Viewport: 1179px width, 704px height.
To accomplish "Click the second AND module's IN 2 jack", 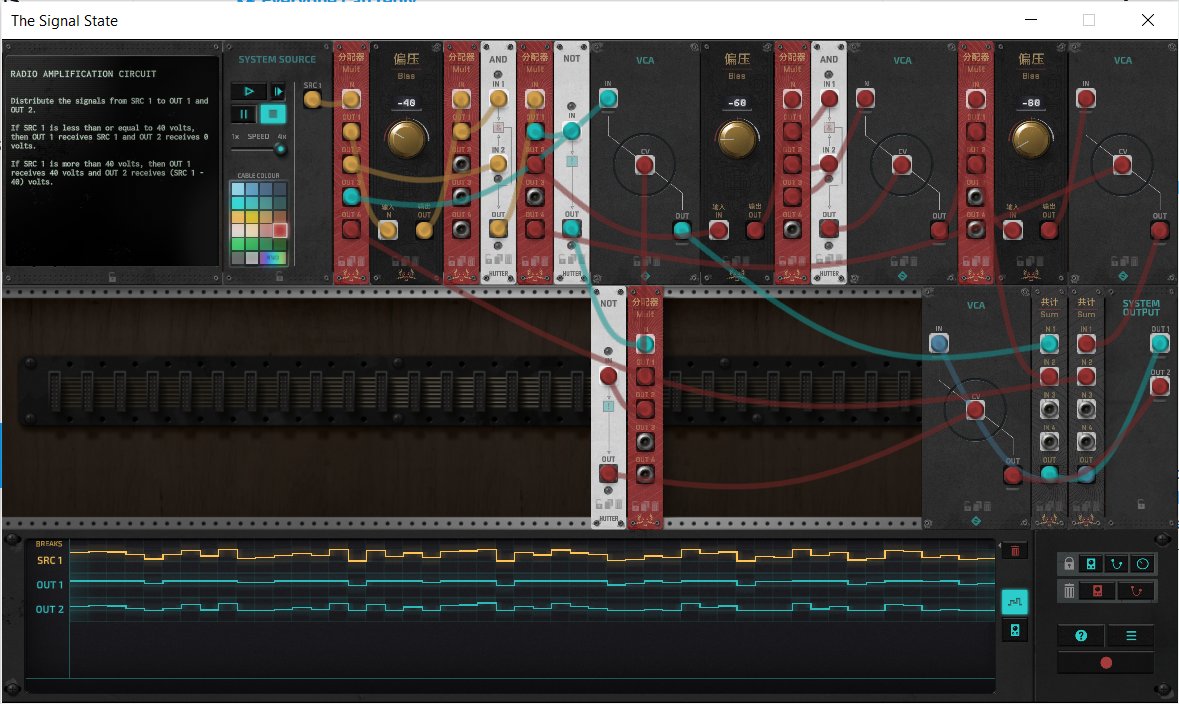I will click(x=829, y=164).
